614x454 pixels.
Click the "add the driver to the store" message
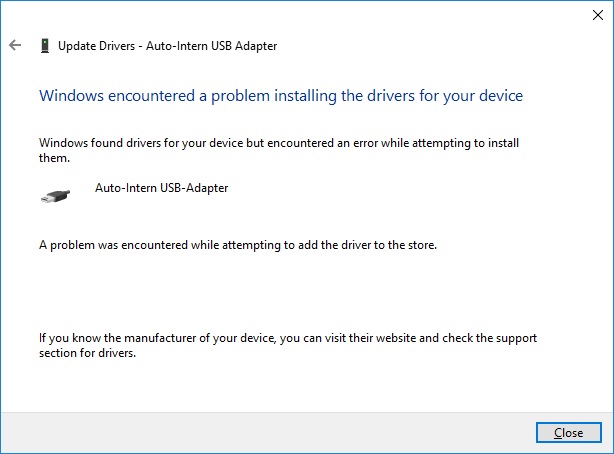(x=362, y=243)
